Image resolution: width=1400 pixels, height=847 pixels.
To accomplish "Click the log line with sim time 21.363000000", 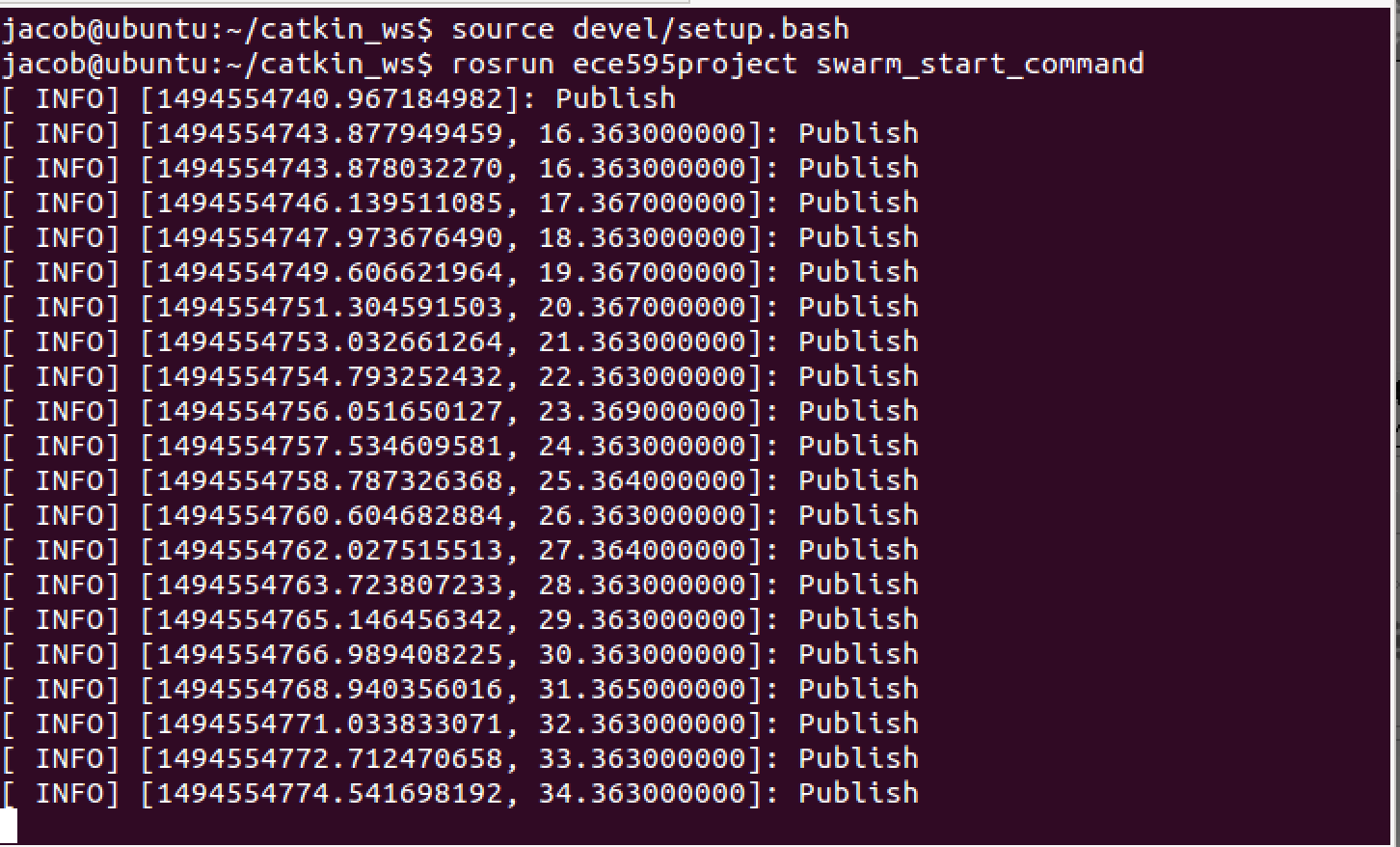I will [460, 342].
